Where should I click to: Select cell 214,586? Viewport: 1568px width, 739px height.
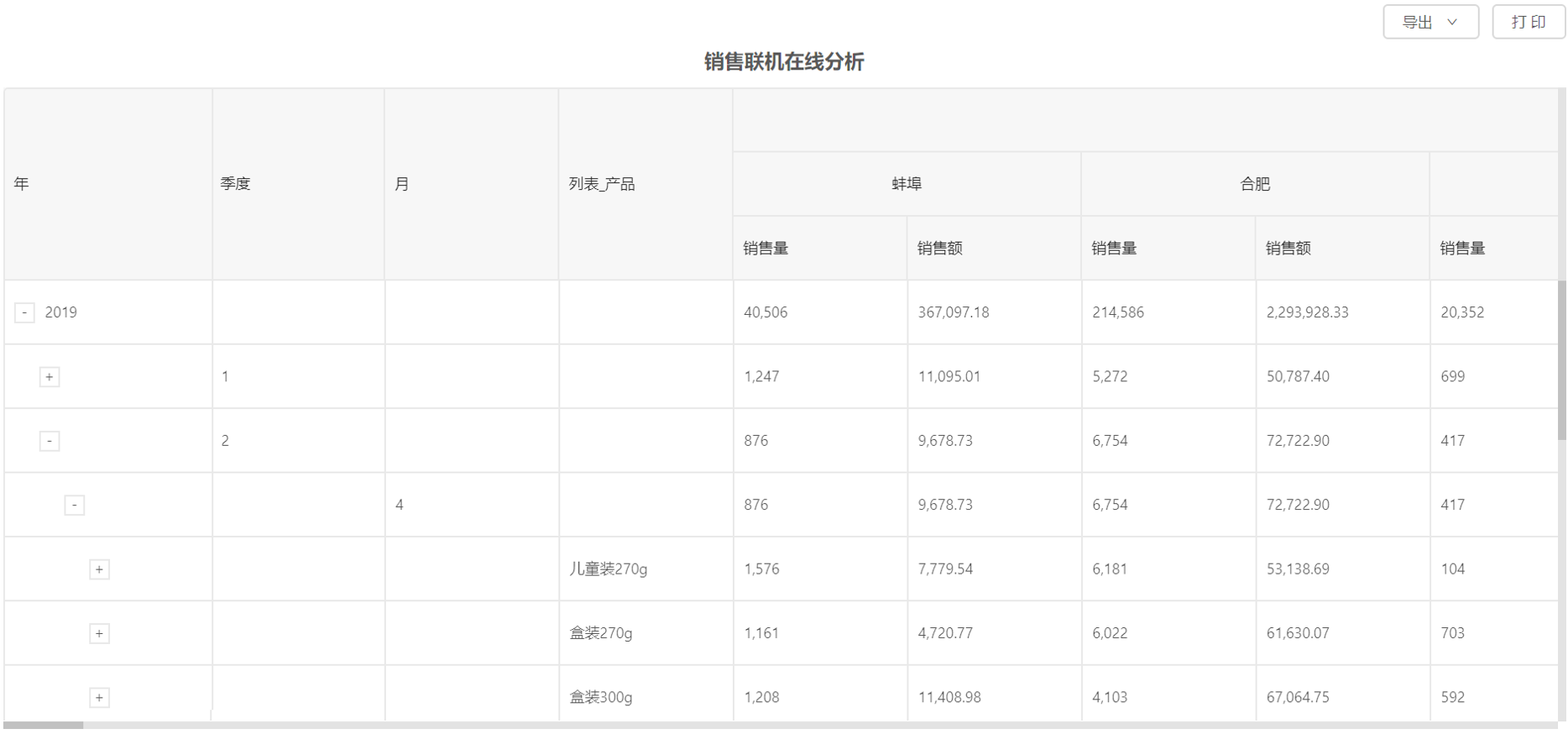(x=1168, y=312)
